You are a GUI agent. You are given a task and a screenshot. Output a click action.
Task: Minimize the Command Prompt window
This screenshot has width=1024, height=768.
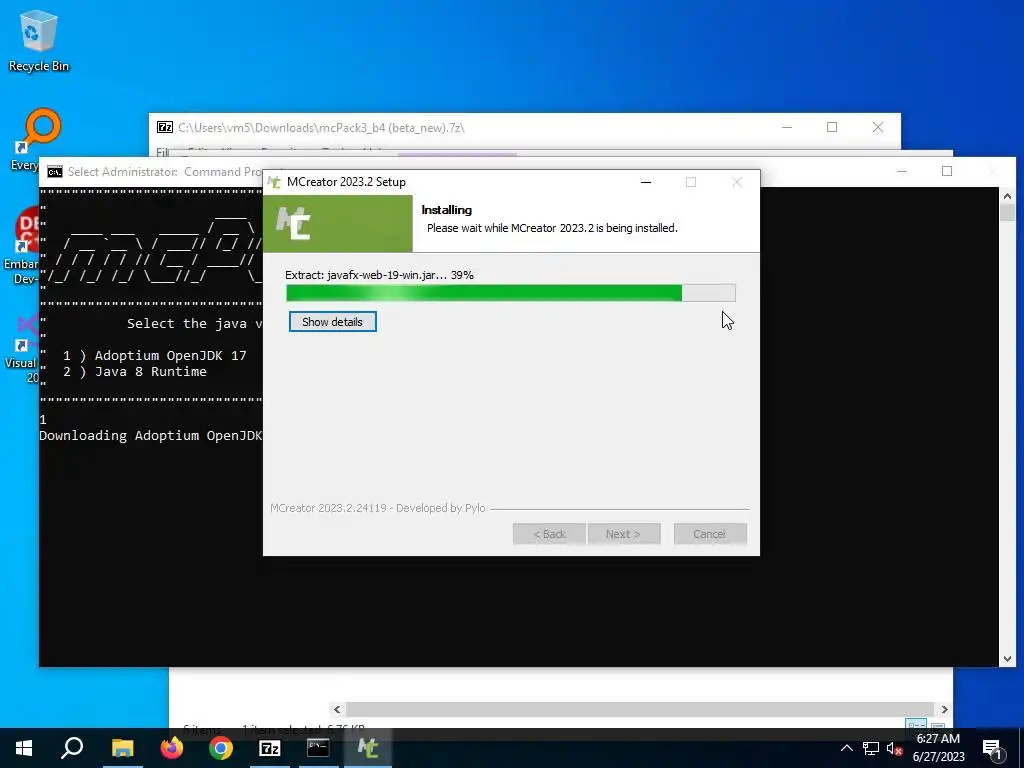902,171
